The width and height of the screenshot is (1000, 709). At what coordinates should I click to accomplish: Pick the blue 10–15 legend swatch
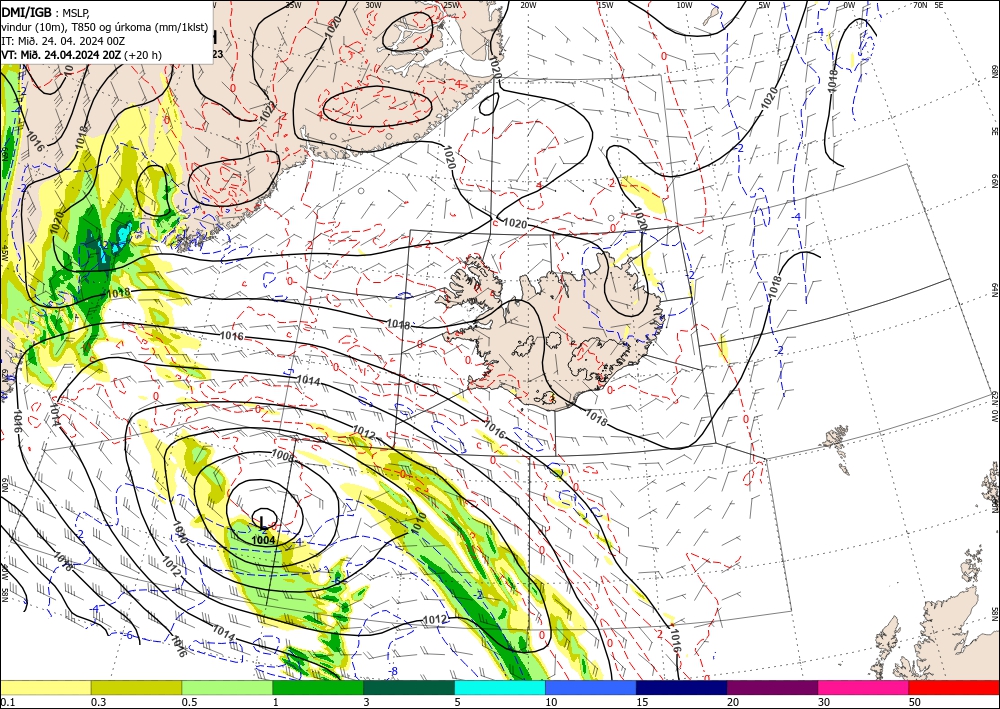(591, 687)
